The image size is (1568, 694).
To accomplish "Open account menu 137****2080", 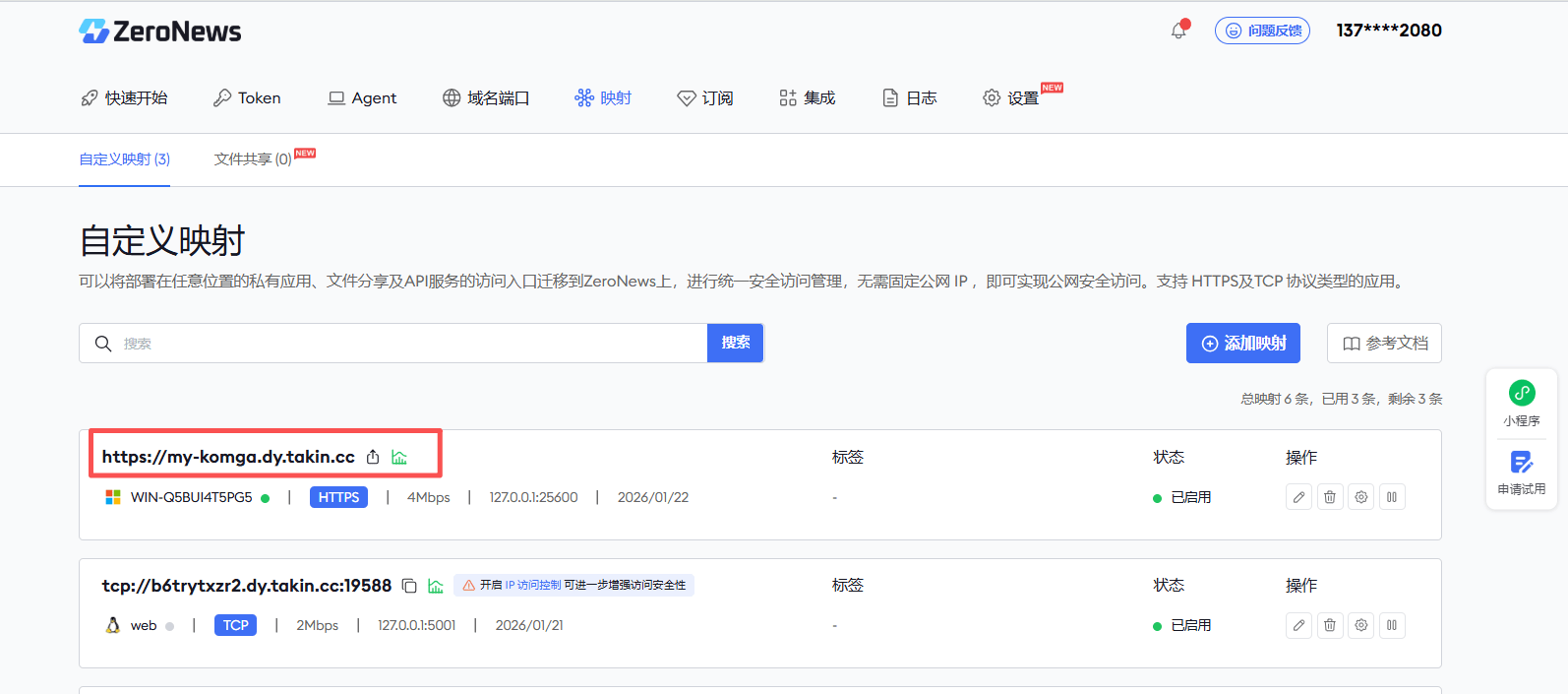I will 1389,31.
